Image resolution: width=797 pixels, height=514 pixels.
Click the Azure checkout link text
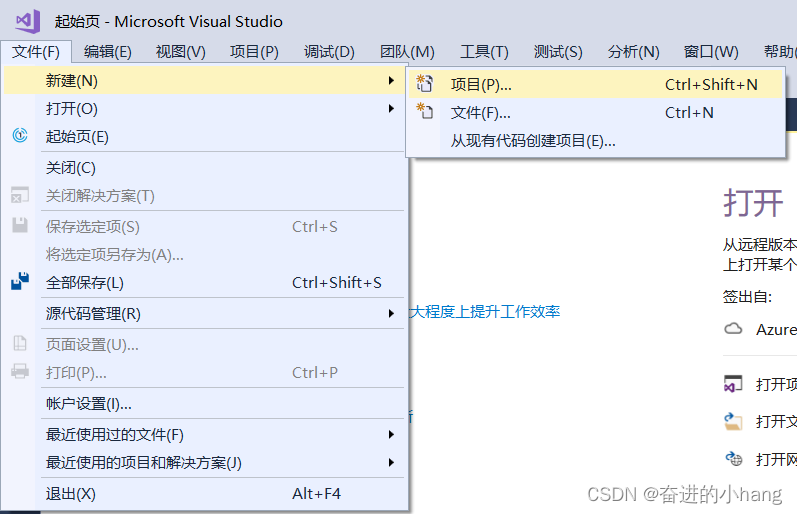point(776,329)
